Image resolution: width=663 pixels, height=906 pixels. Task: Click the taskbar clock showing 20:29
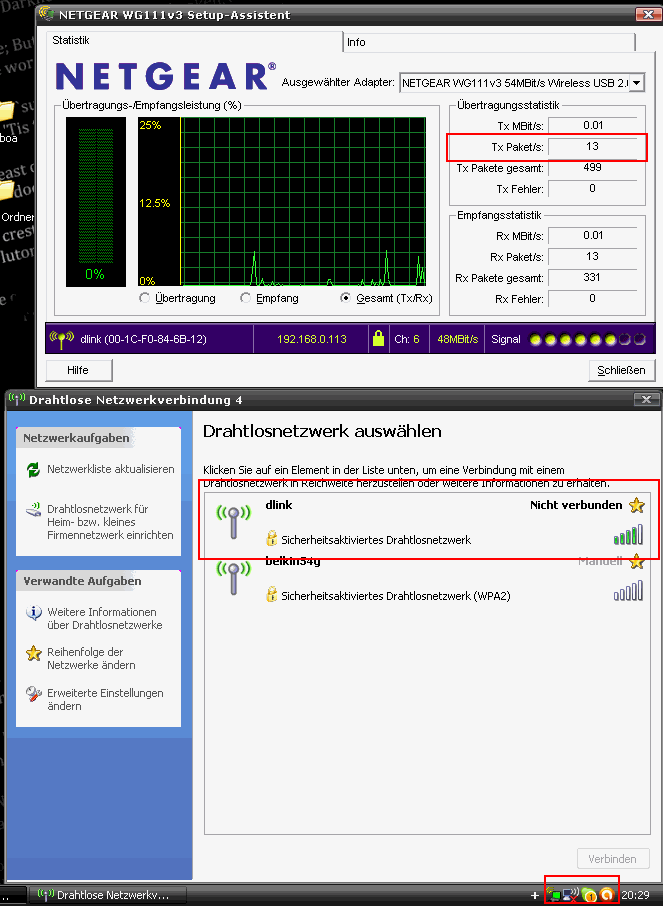635,896
